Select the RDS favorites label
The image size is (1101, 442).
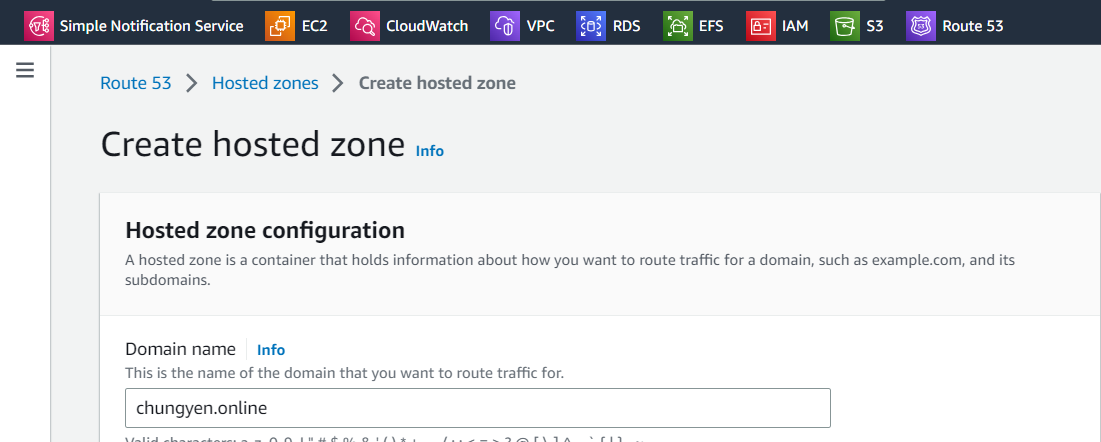[x=626, y=26]
